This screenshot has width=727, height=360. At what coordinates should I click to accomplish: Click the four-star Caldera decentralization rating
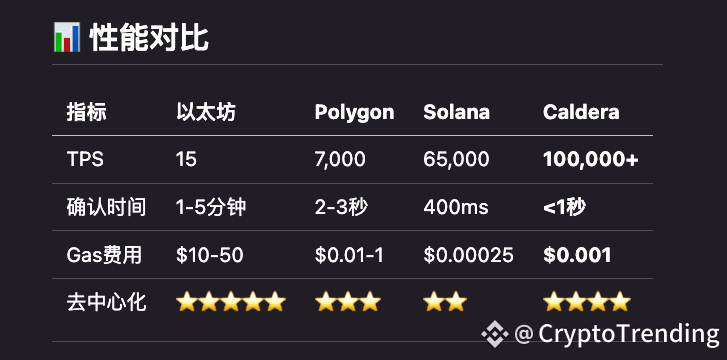[587, 302]
